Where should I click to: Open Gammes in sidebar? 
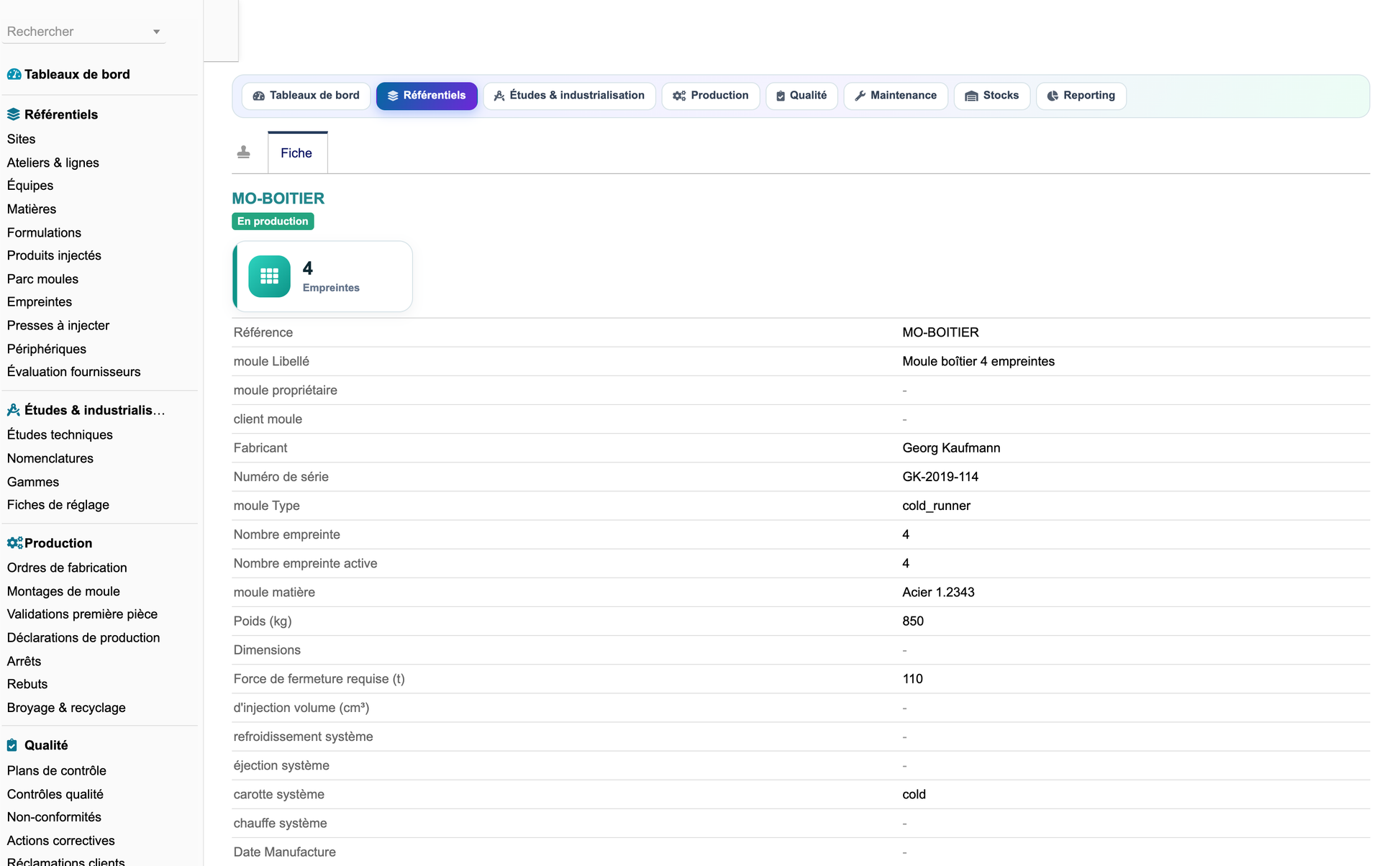click(33, 482)
